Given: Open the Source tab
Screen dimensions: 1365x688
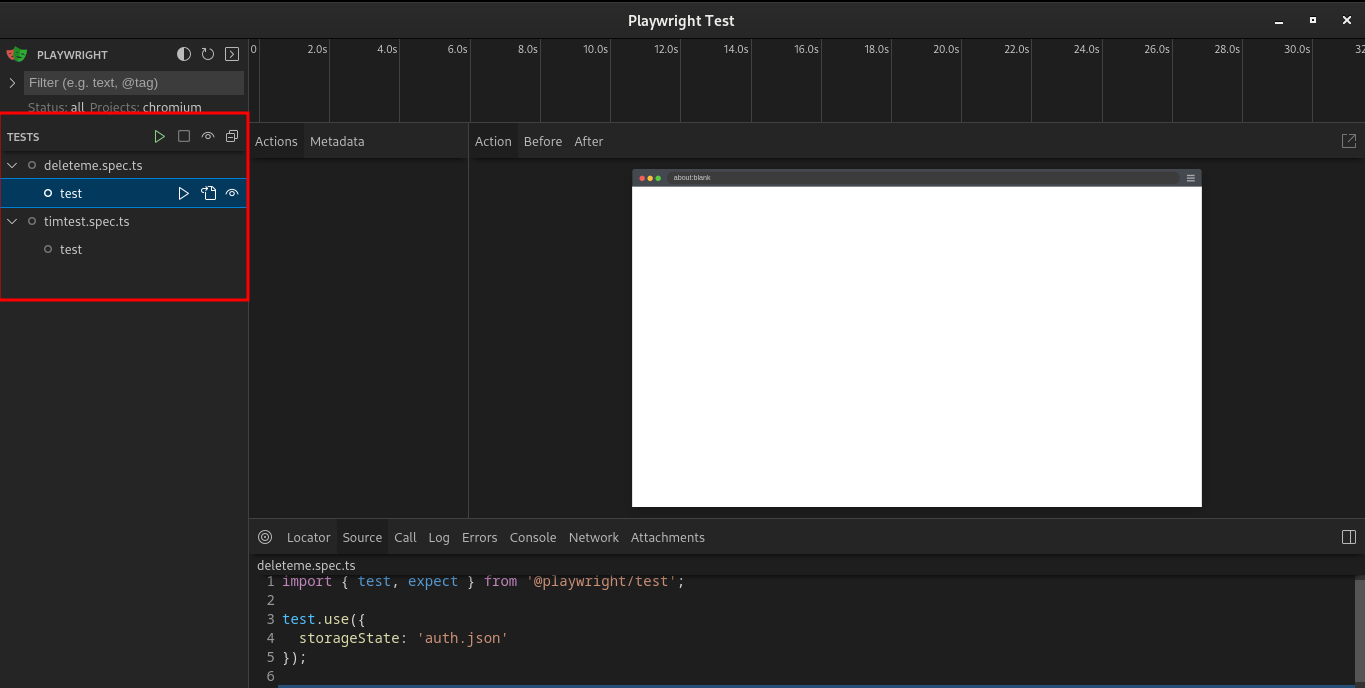Looking at the screenshot, I should pos(362,537).
